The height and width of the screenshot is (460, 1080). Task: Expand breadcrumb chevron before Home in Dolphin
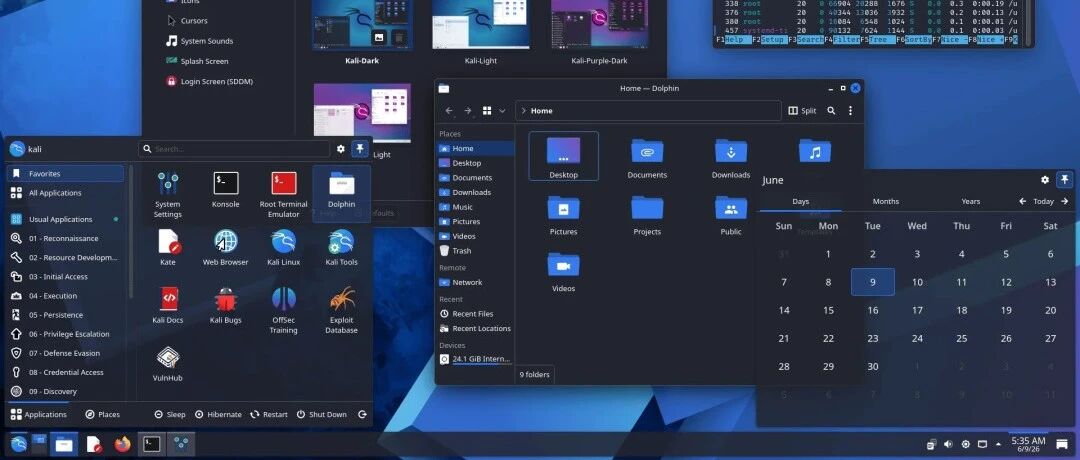[x=523, y=111]
